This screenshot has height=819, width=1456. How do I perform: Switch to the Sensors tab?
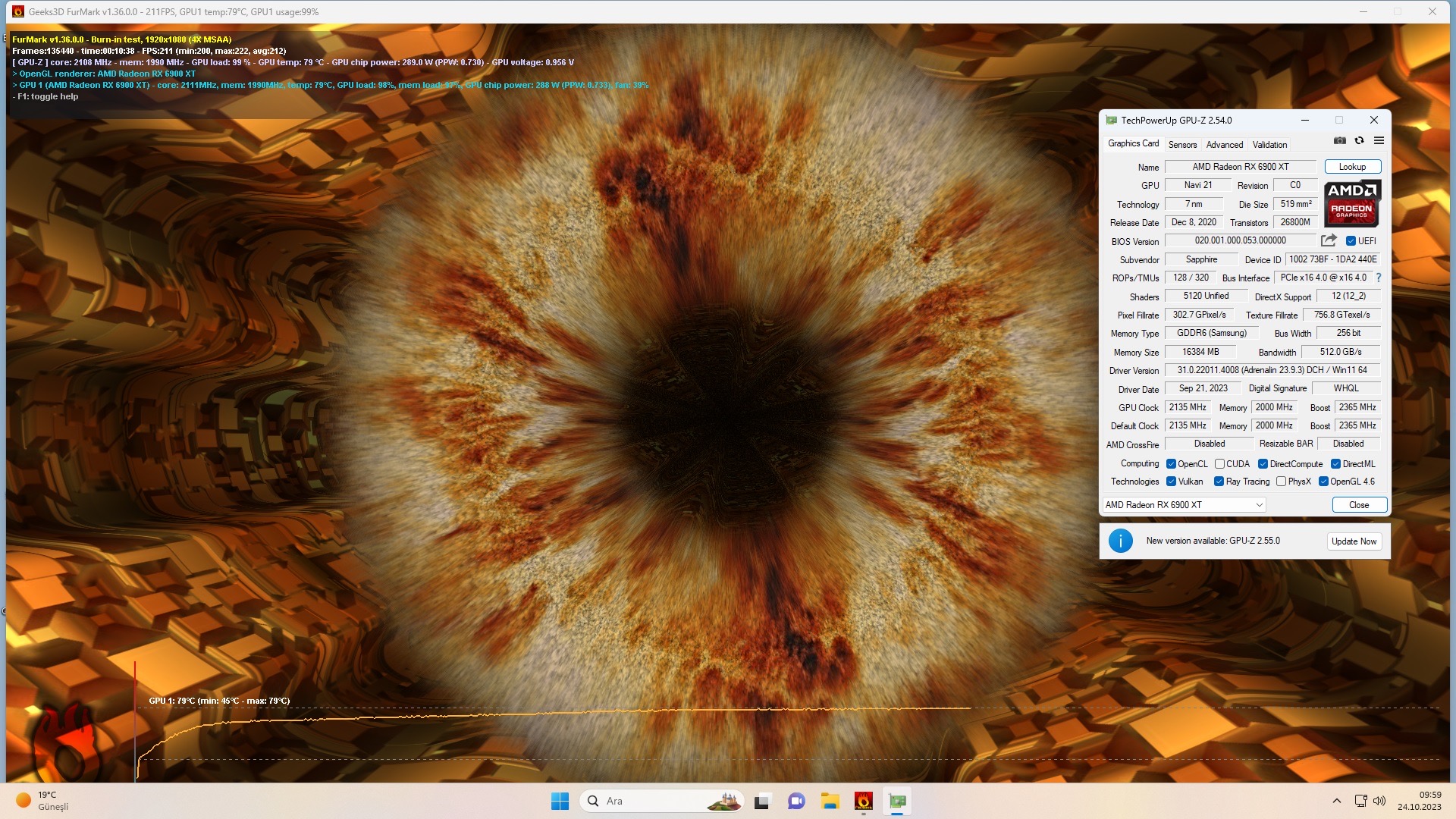coord(1182,145)
